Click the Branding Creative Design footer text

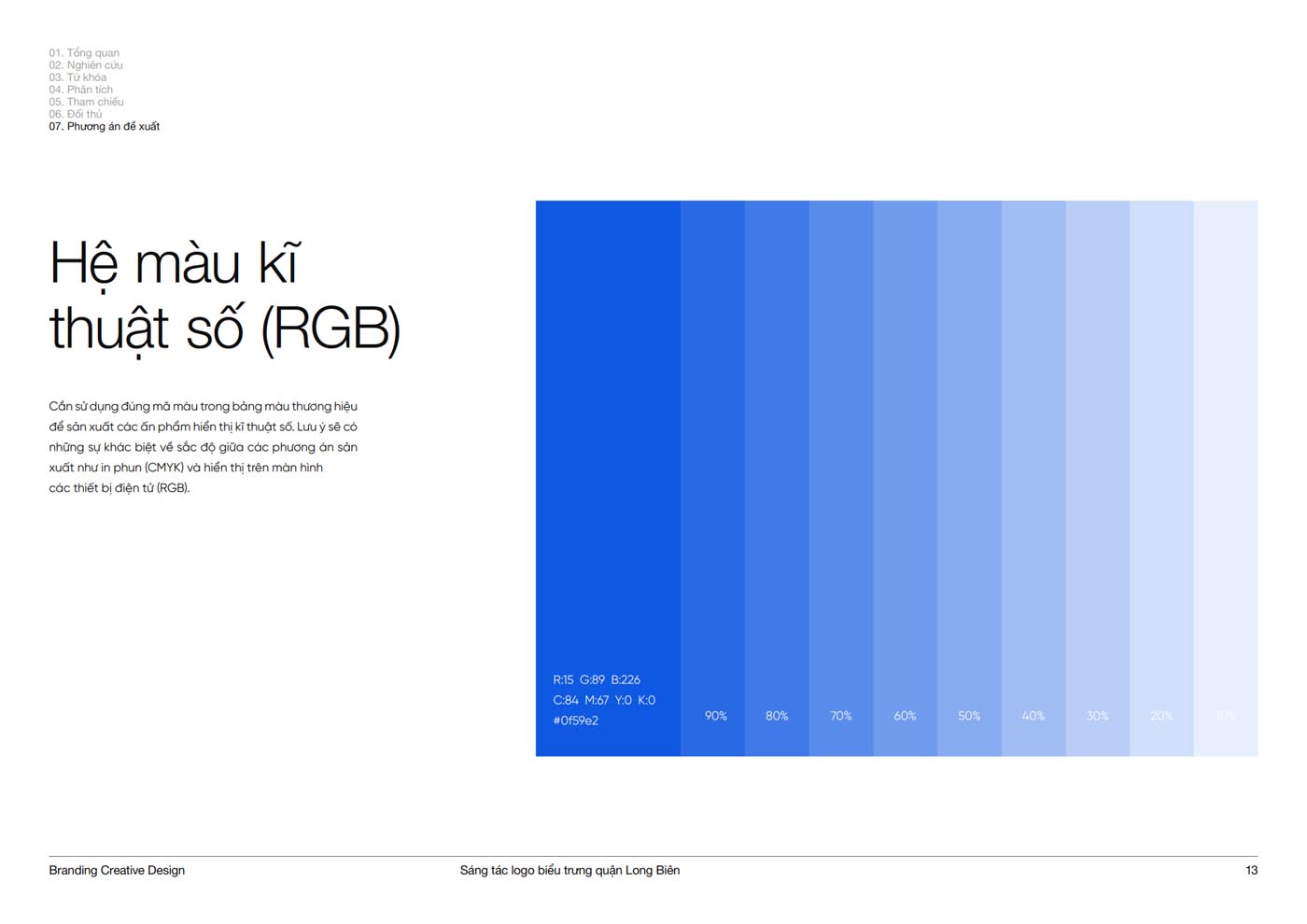[x=117, y=870]
